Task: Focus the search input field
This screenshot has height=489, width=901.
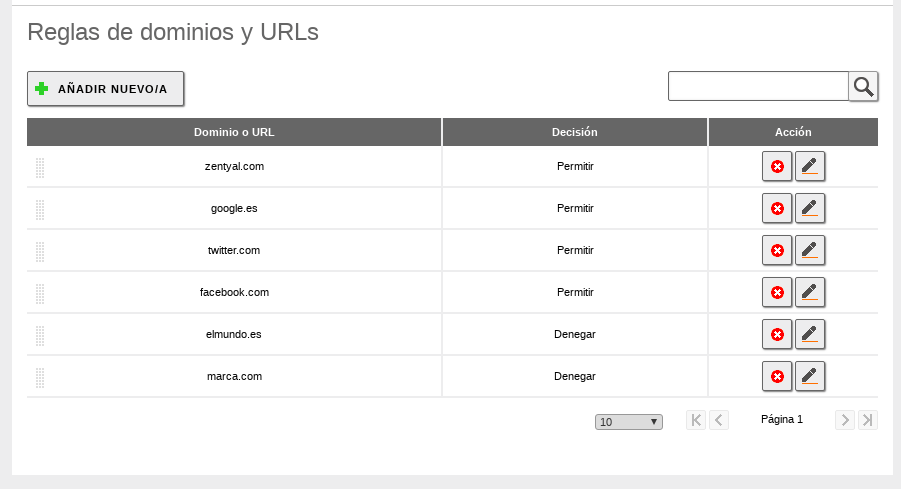Action: pos(758,86)
